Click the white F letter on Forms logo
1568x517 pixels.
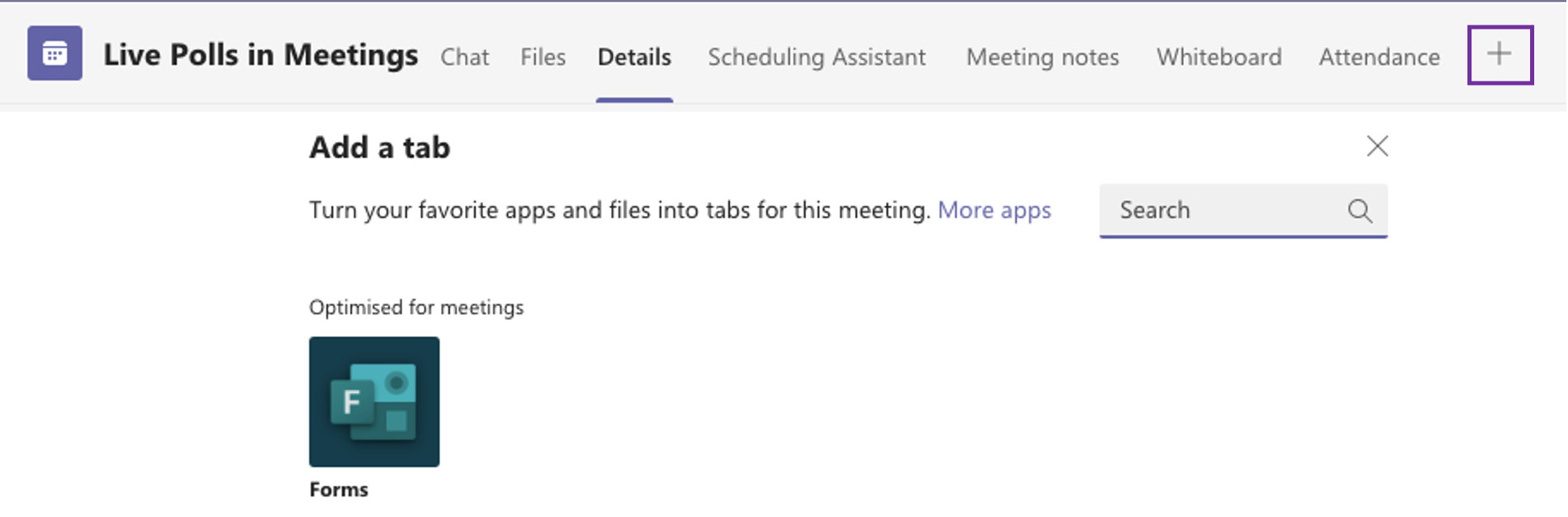351,402
